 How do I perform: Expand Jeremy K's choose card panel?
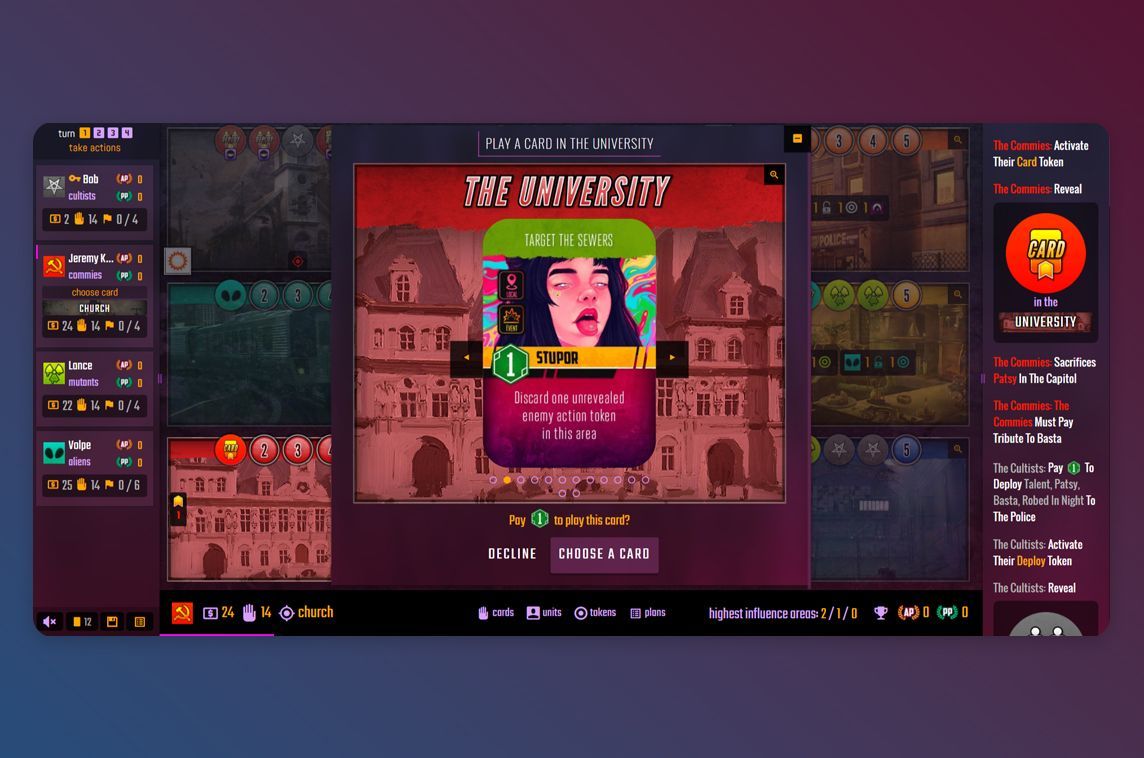[x=95, y=291]
